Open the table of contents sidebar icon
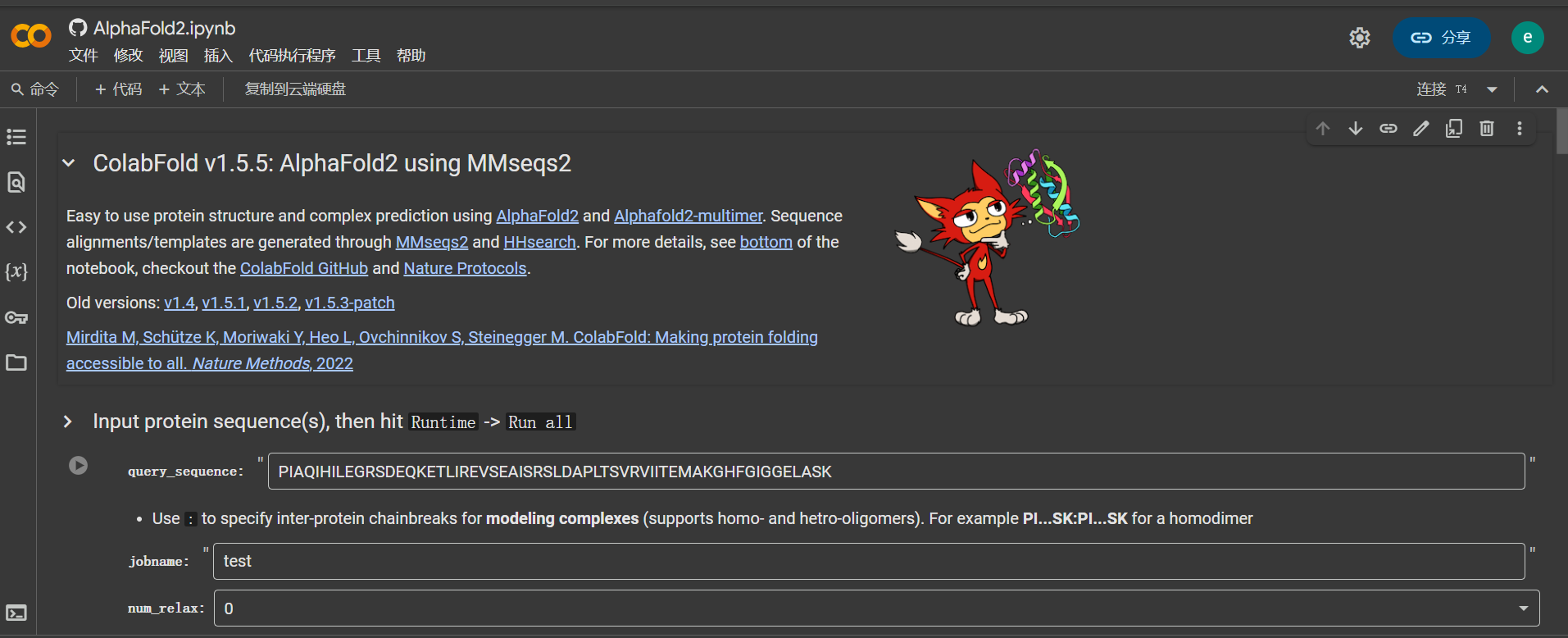 coord(16,137)
